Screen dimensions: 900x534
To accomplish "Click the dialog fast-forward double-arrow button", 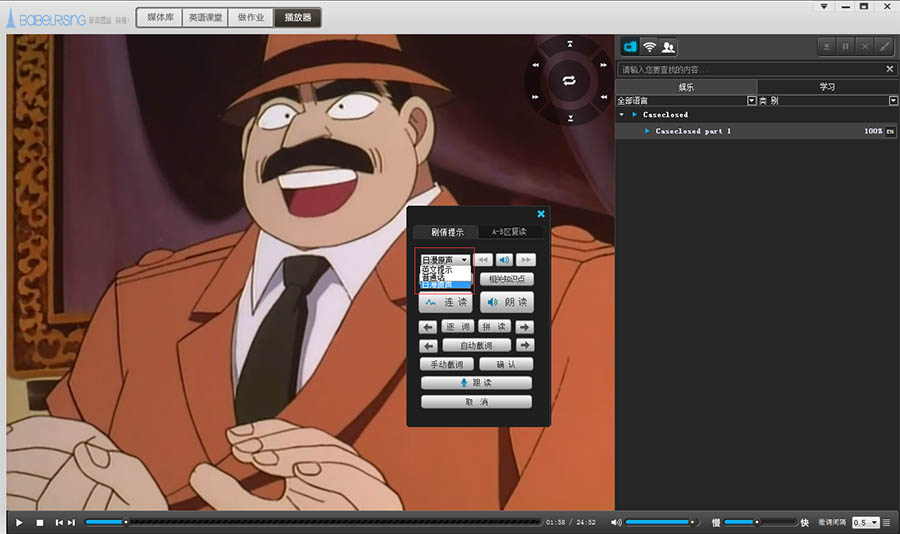I will click(x=525, y=260).
